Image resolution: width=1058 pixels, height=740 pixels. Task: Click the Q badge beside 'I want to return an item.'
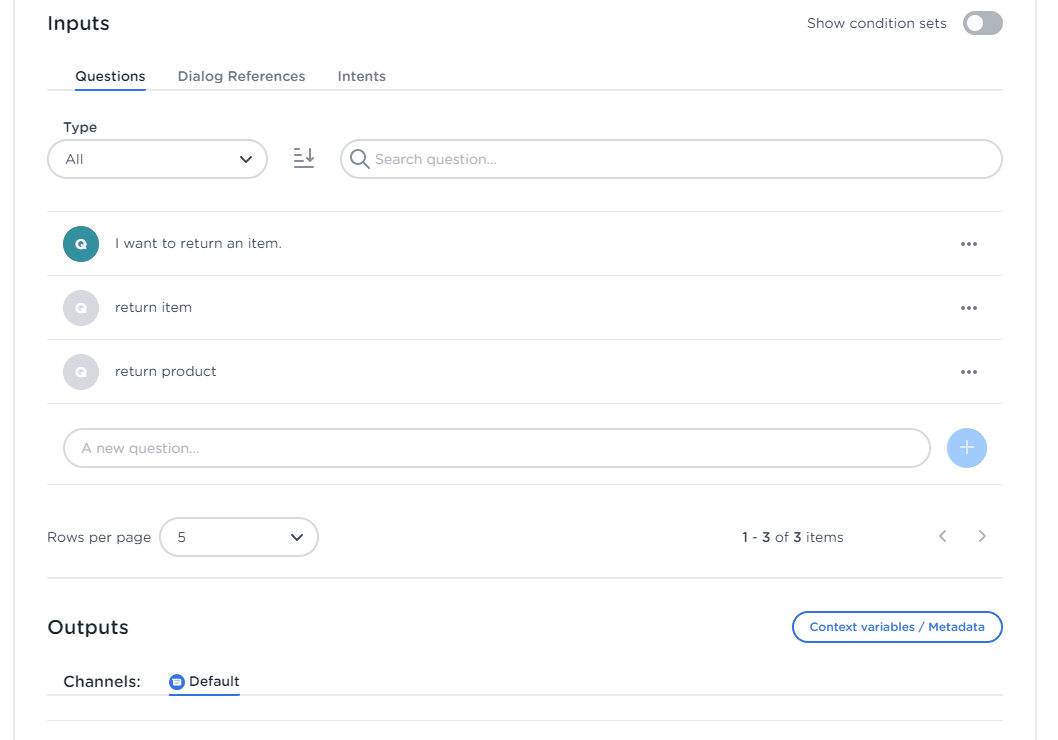click(81, 243)
